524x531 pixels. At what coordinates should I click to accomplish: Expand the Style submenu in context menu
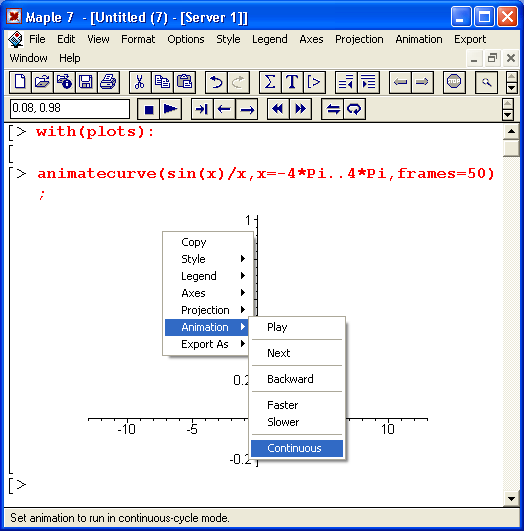point(208,259)
